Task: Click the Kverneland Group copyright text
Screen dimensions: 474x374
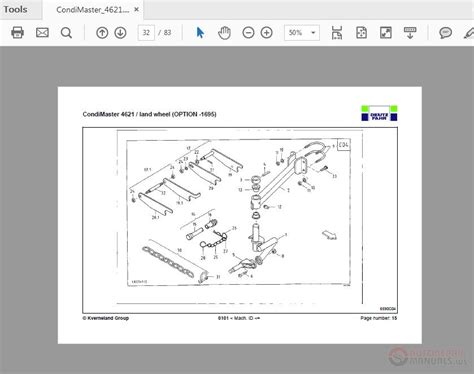Action: [x=106, y=318]
